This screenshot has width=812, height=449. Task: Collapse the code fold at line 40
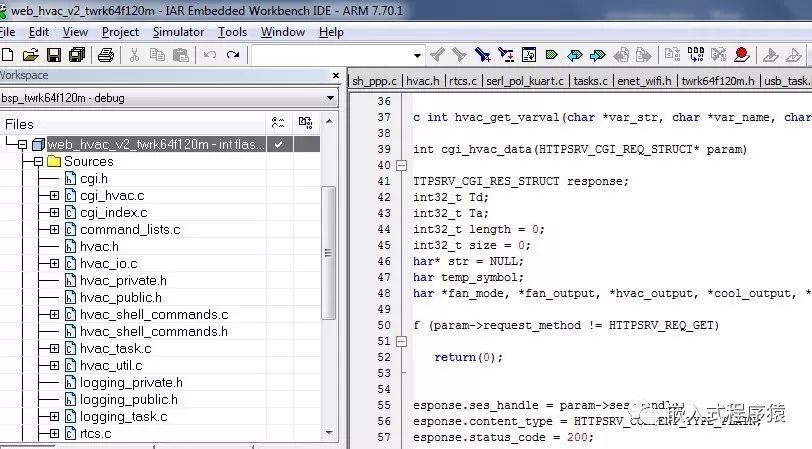point(401,165)
